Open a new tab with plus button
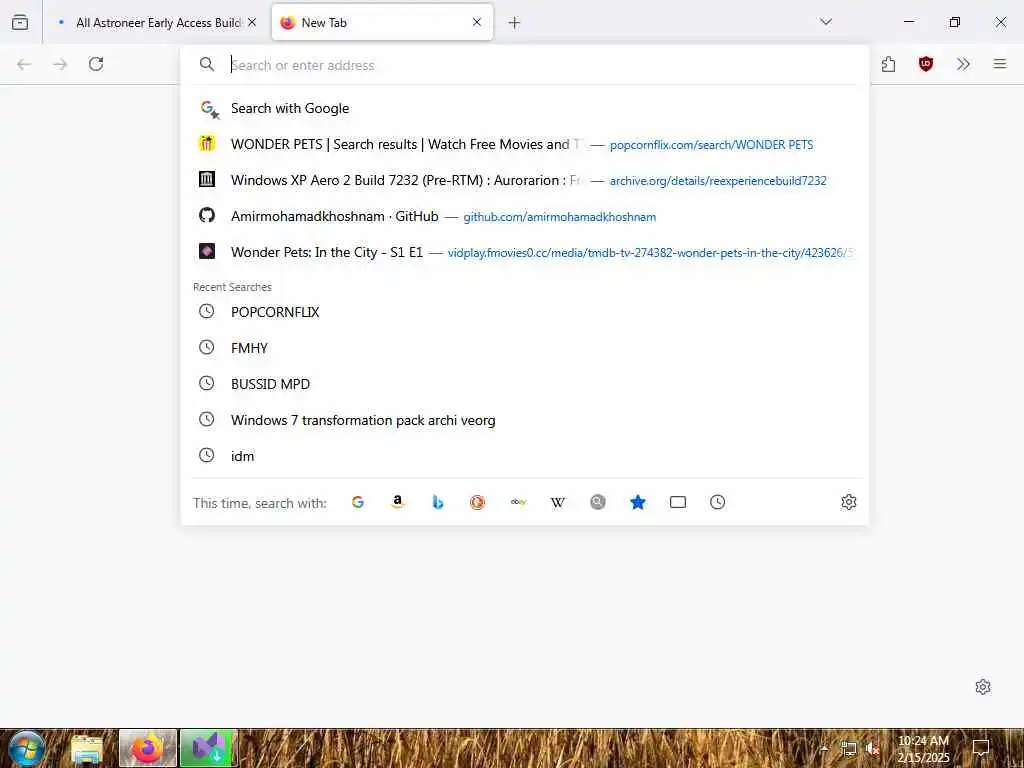This screenshot has height=768, width=1024. pyautogui.click(x=514, y=23)
